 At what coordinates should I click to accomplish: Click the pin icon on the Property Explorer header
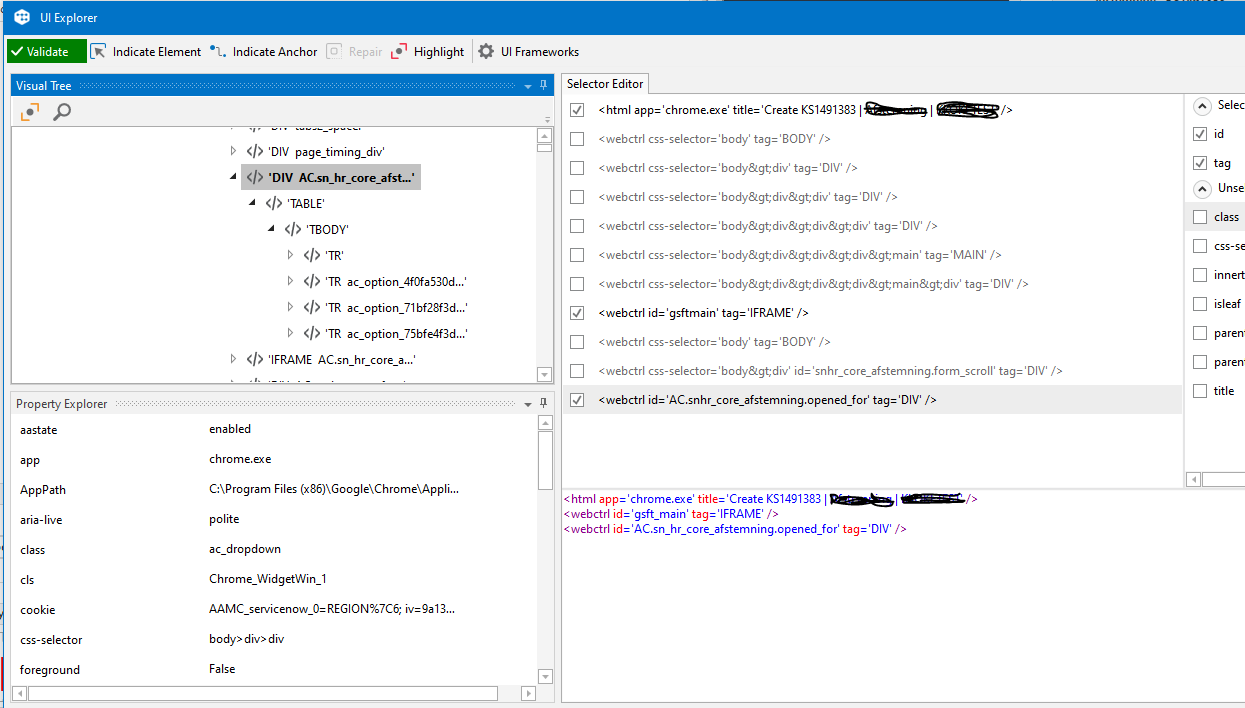click(543, 403)
